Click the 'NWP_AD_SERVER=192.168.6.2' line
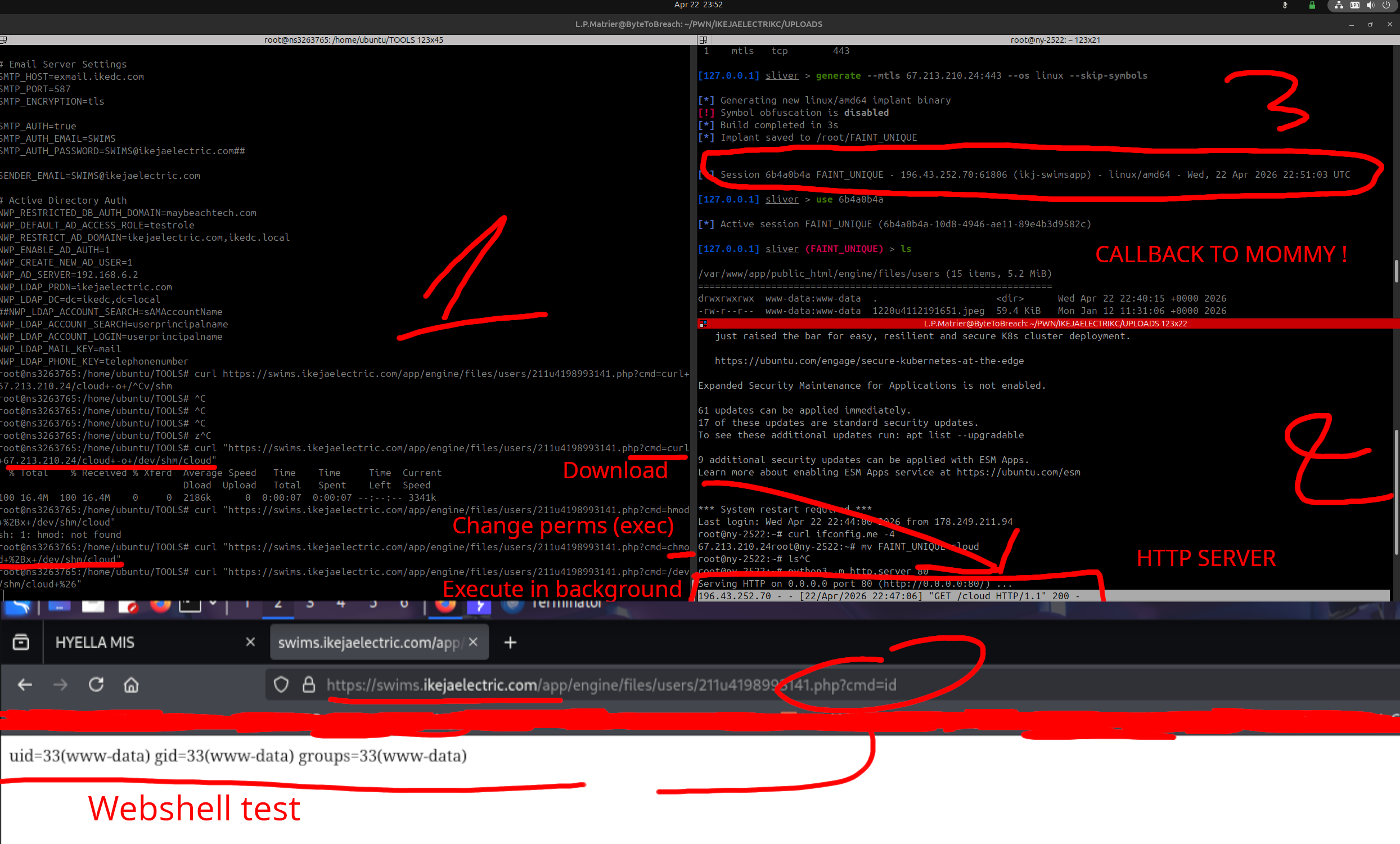 click(x=69, y=275)
